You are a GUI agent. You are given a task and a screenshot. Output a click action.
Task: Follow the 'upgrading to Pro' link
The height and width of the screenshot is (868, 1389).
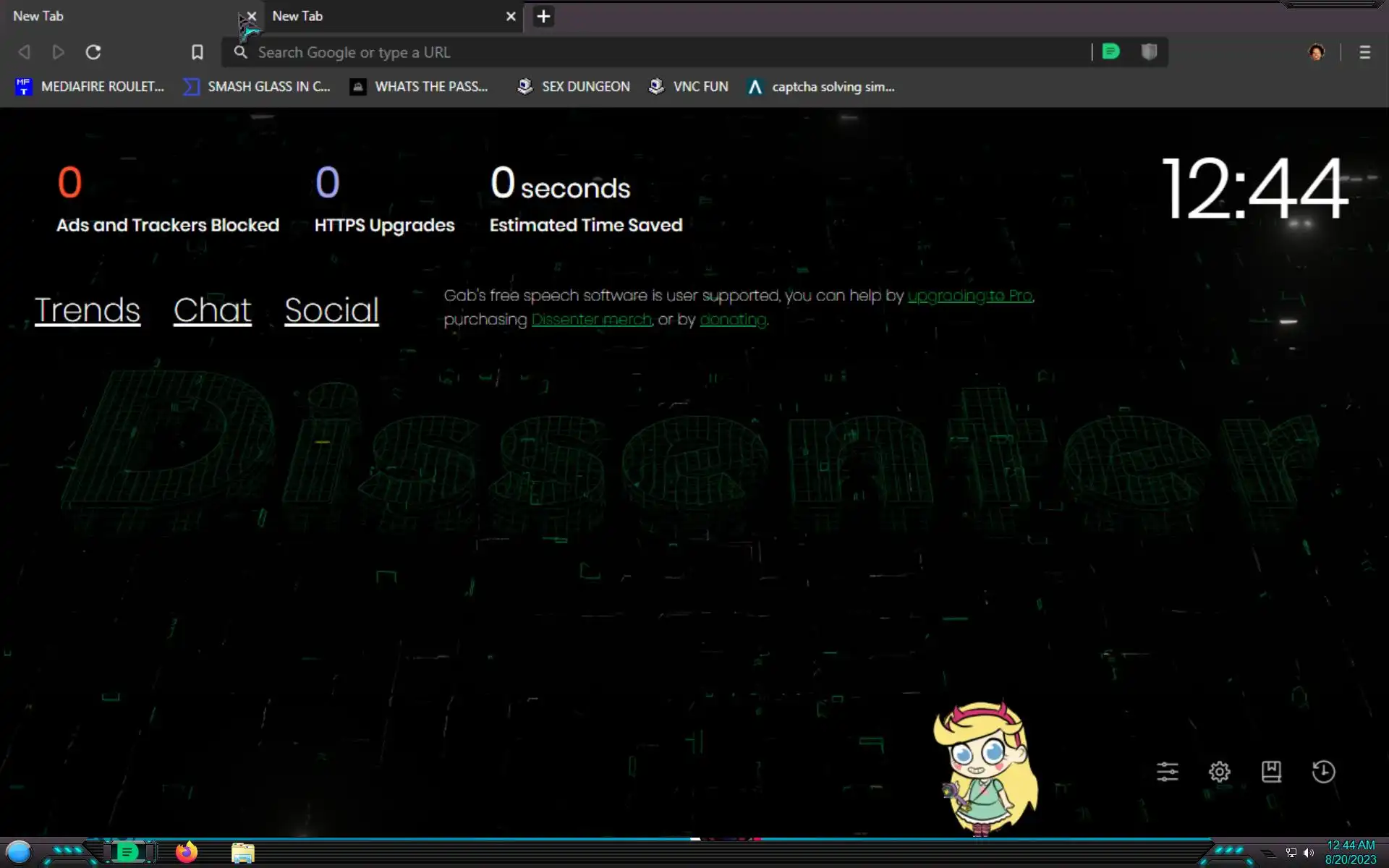click(x=969, y=296)
